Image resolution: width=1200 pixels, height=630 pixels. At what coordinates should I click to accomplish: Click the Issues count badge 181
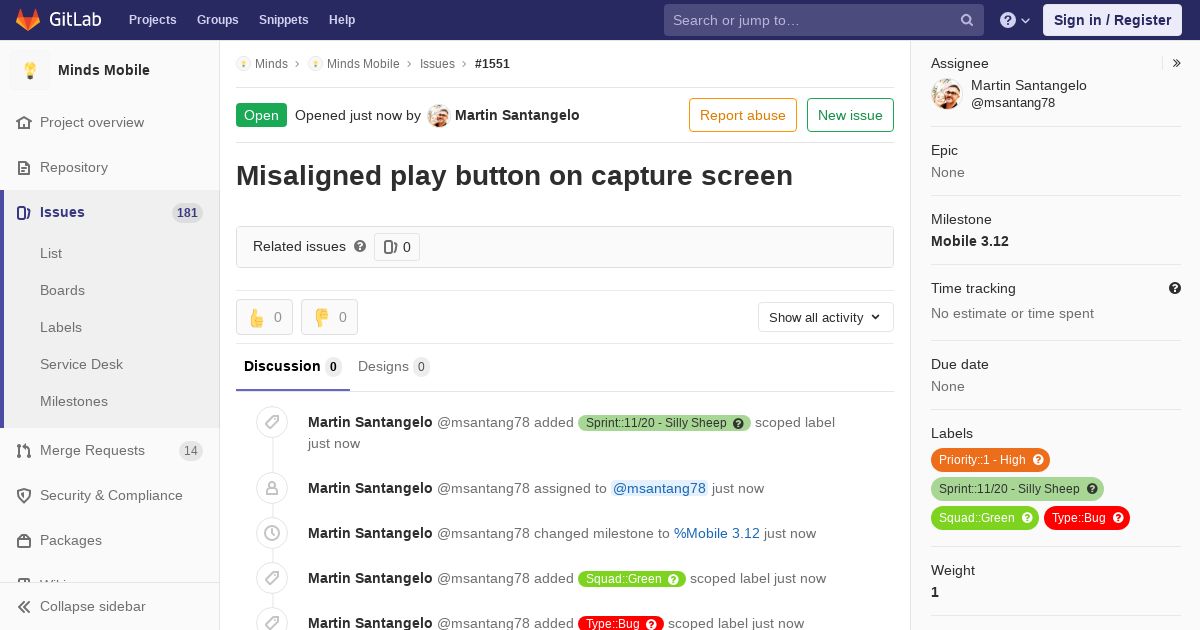click(x=187, y=212)
